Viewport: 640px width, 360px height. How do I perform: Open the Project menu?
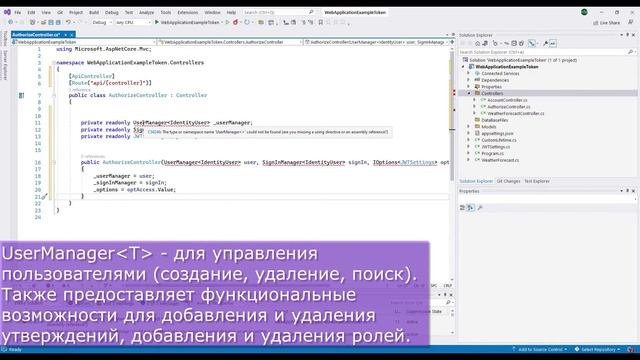[x=76, y=12]
